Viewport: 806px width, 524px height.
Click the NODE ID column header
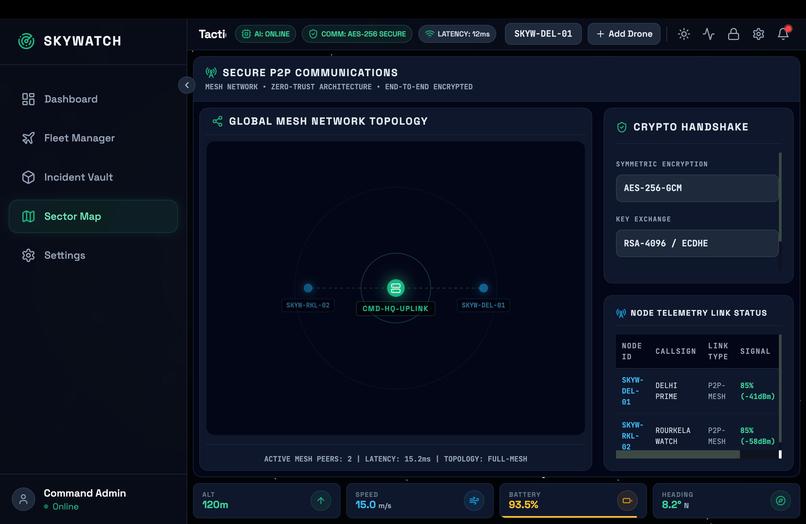tap(632, 351)
